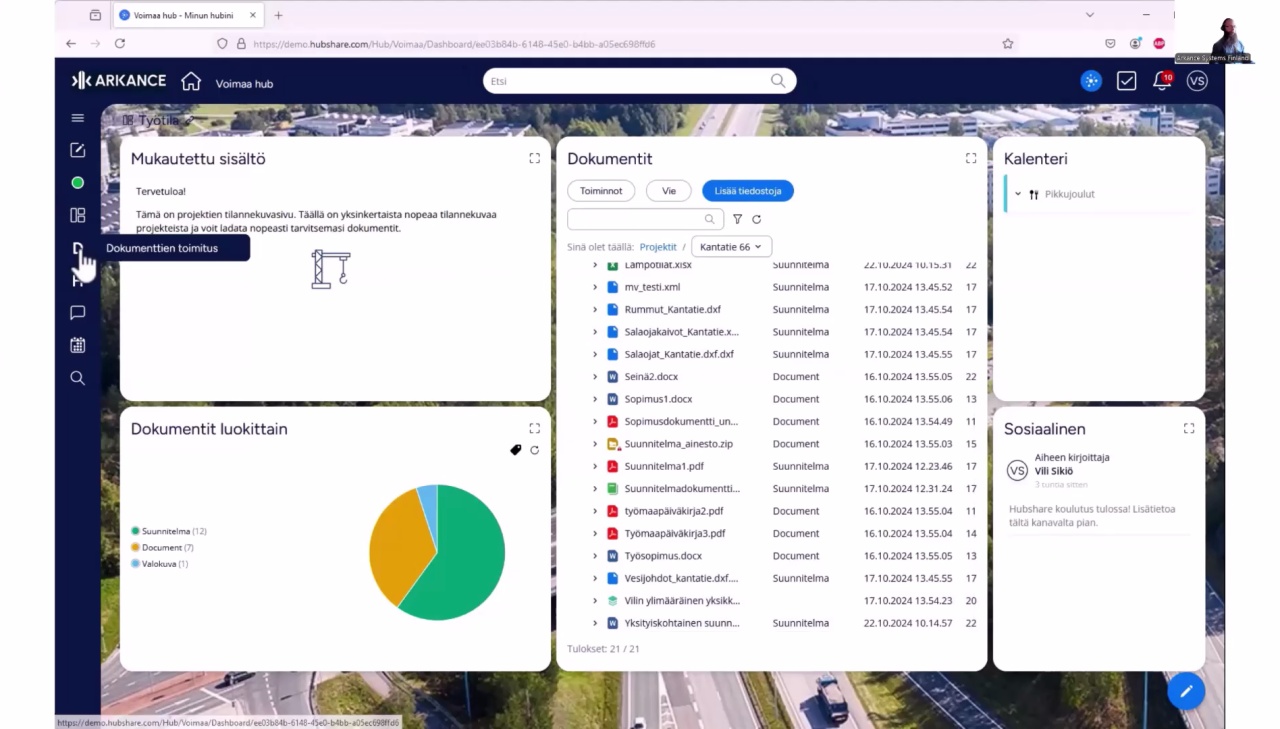Open the Kantatie 66 dropdown

[731, 246]
